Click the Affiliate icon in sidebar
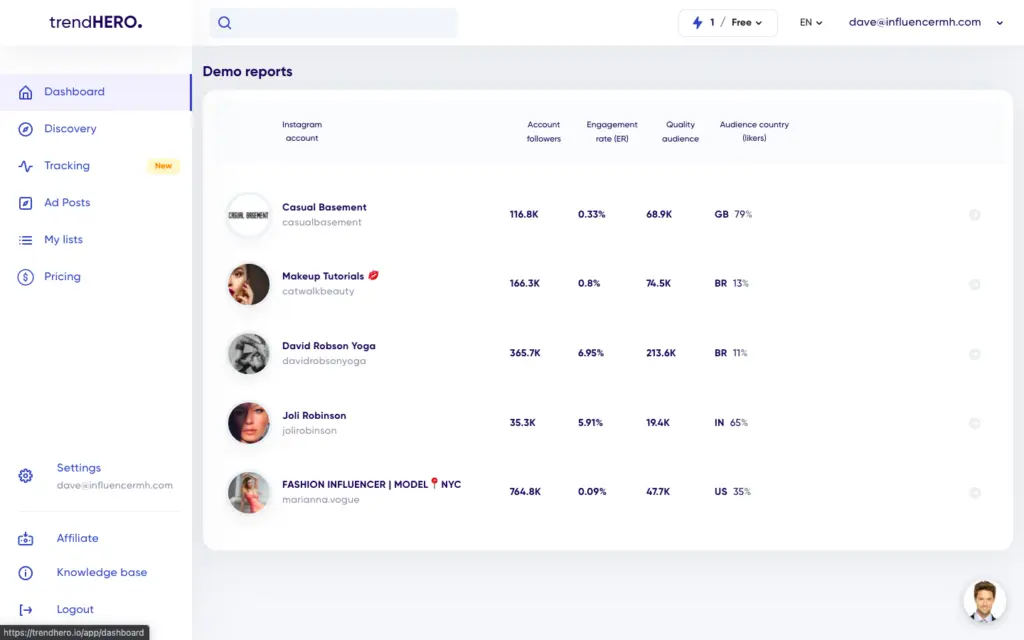The image size is (1024, 640). pyautogui.click(x=26, y=539)
